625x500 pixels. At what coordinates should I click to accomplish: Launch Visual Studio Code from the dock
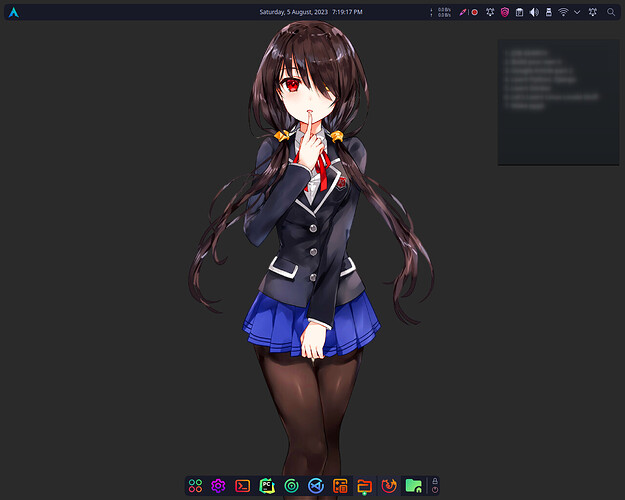(x=316, y=486)
